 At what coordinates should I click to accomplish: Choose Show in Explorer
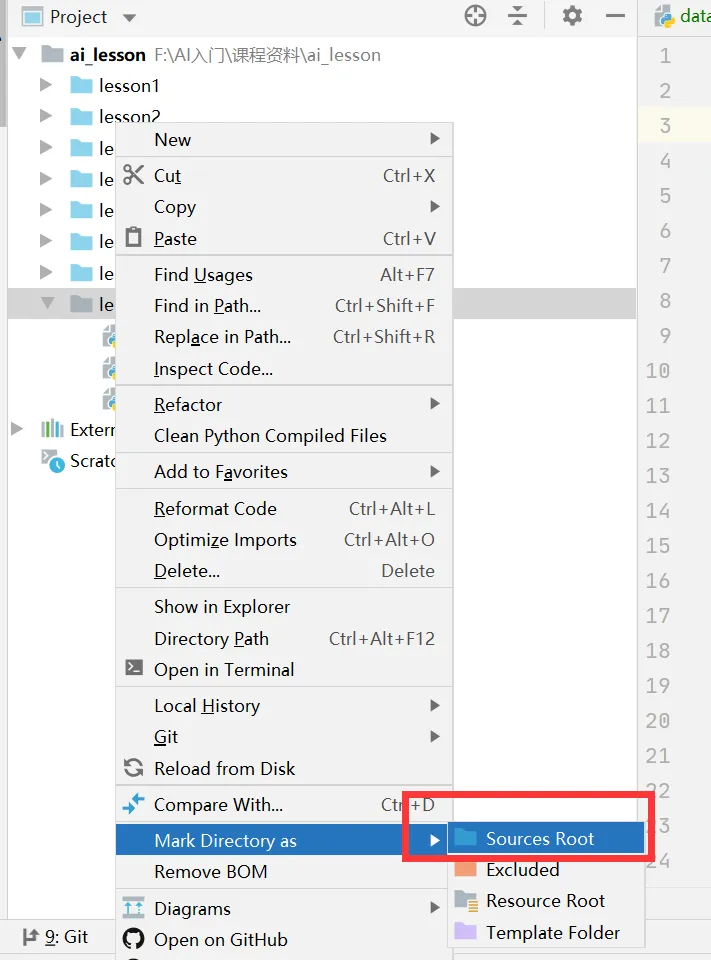click(284, 607)
